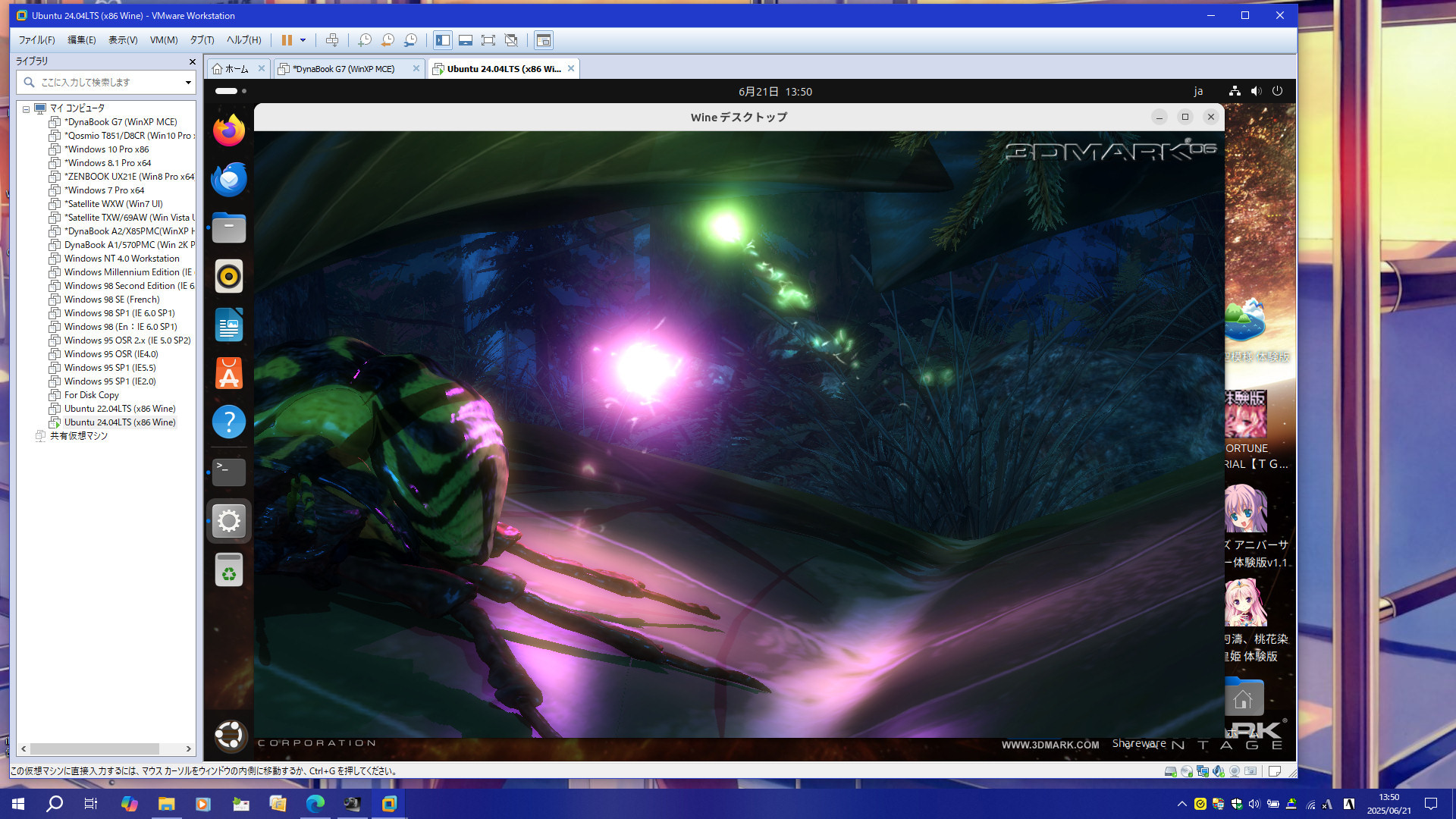Click VMware hard disk status icon
1456x819 pixels.
1171,771
